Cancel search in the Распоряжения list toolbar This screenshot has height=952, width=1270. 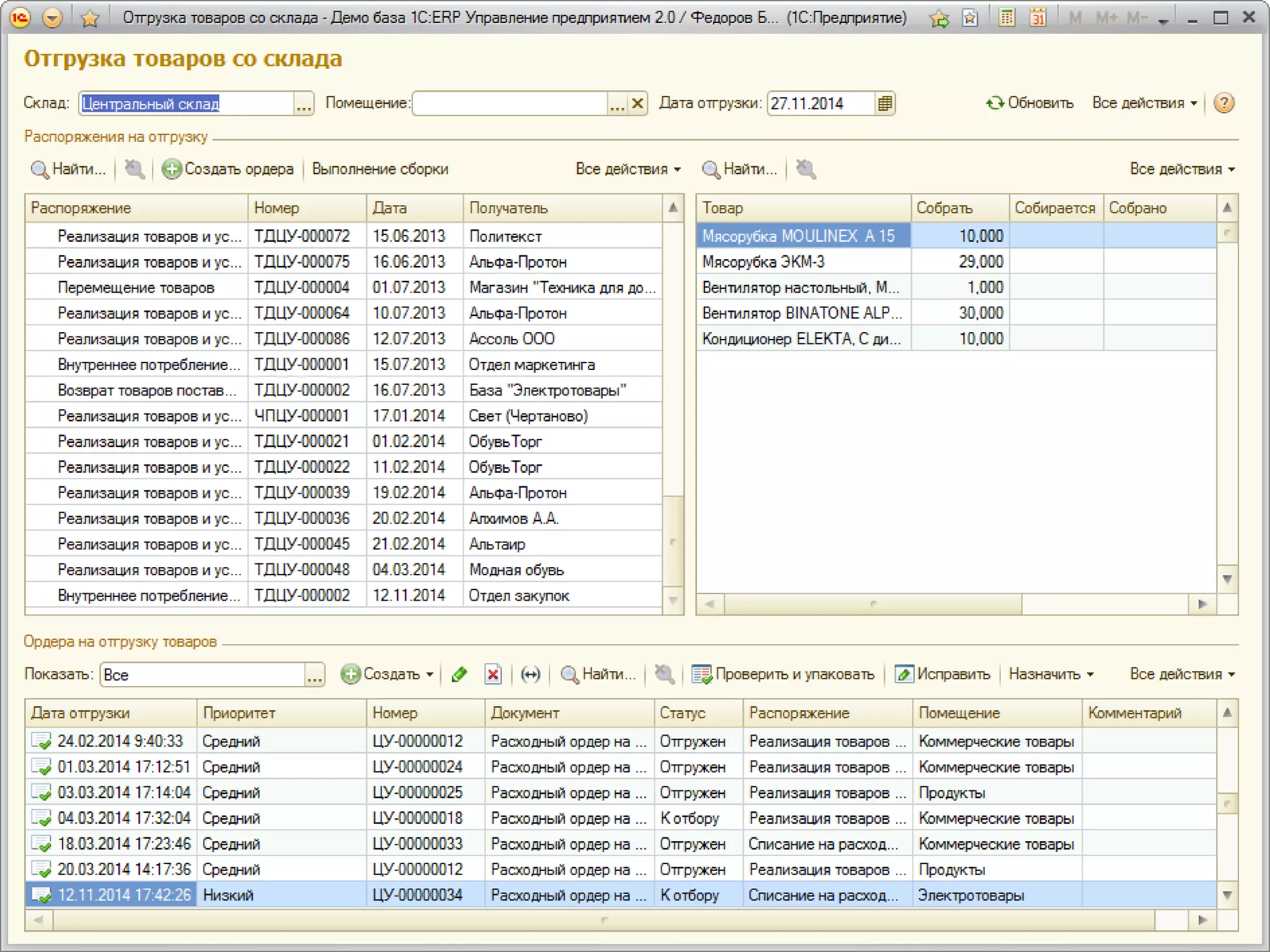pos(135,169)
